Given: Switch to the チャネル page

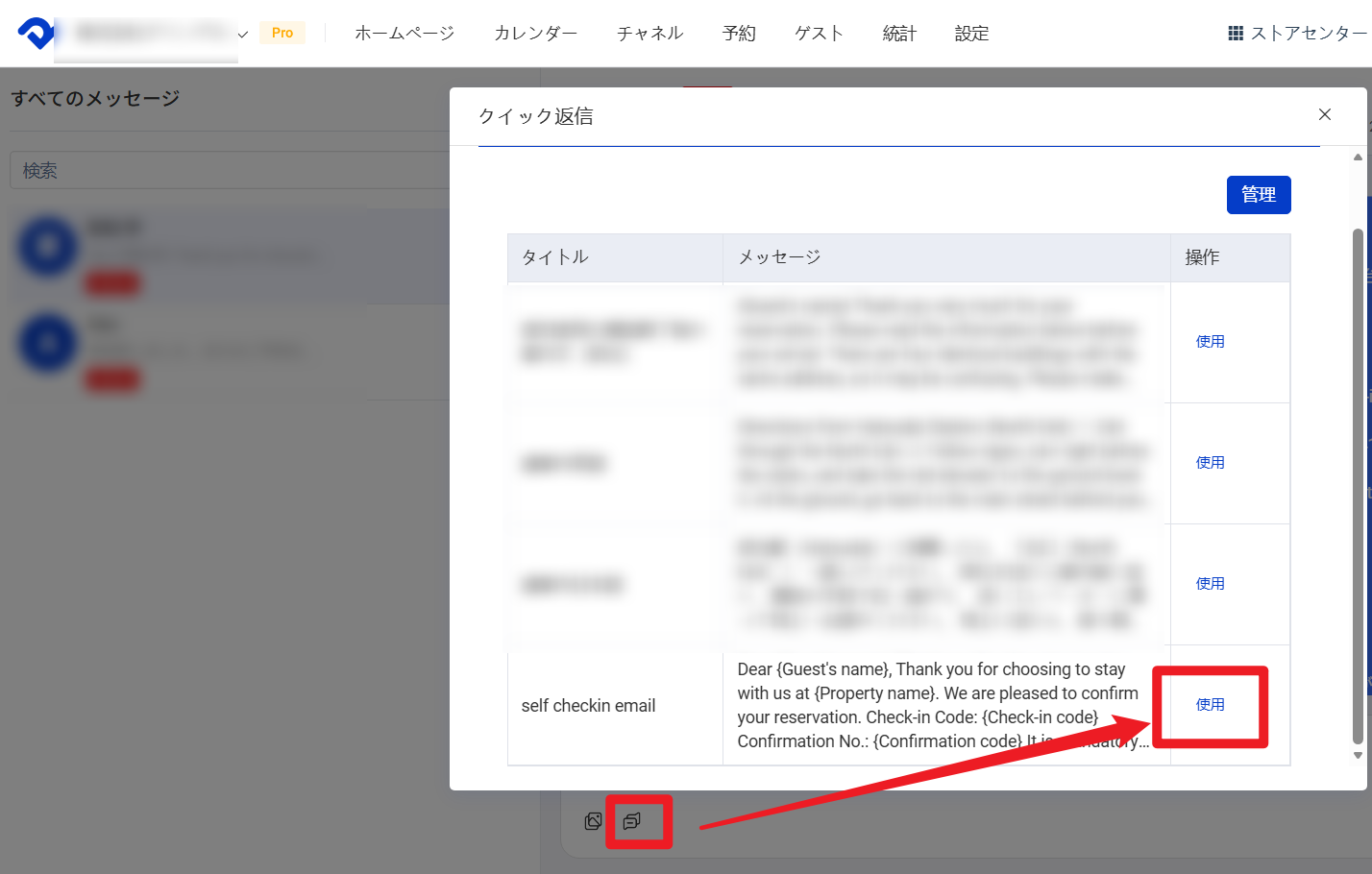Looking at the screenshot, I should [x=649, y=34].
